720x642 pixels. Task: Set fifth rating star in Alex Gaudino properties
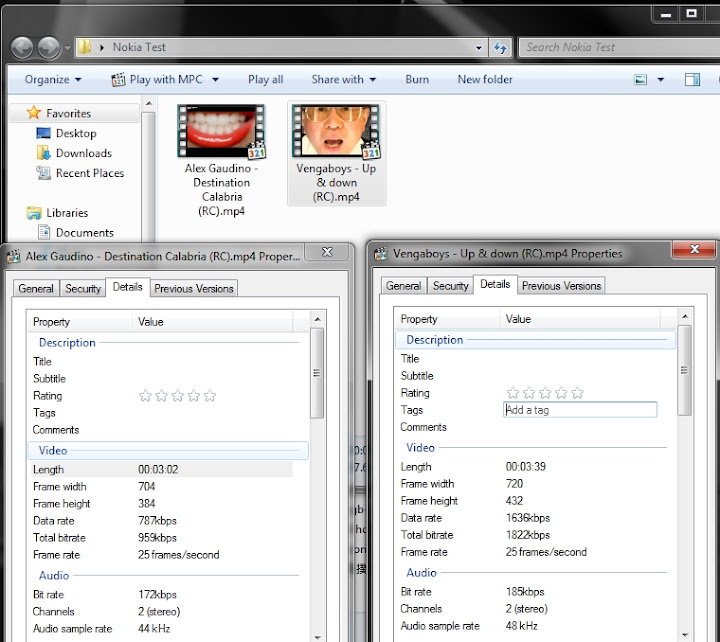[x=210, y=396]
